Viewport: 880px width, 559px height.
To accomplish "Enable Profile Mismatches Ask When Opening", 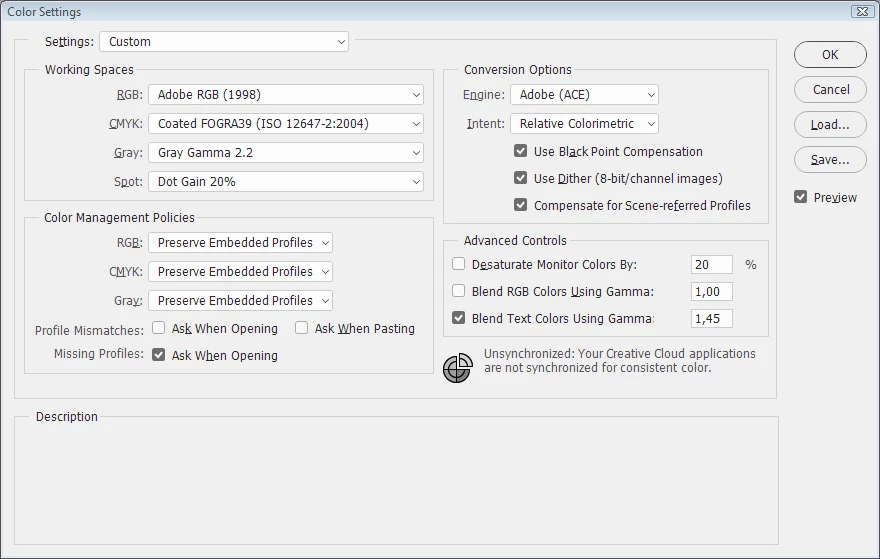I will tap(158, 328).
